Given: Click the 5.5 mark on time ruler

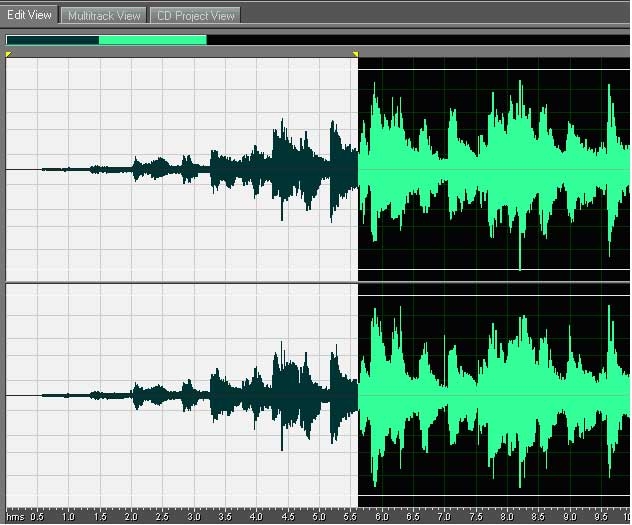Looking at the screenshot, I should coord(351,517).
